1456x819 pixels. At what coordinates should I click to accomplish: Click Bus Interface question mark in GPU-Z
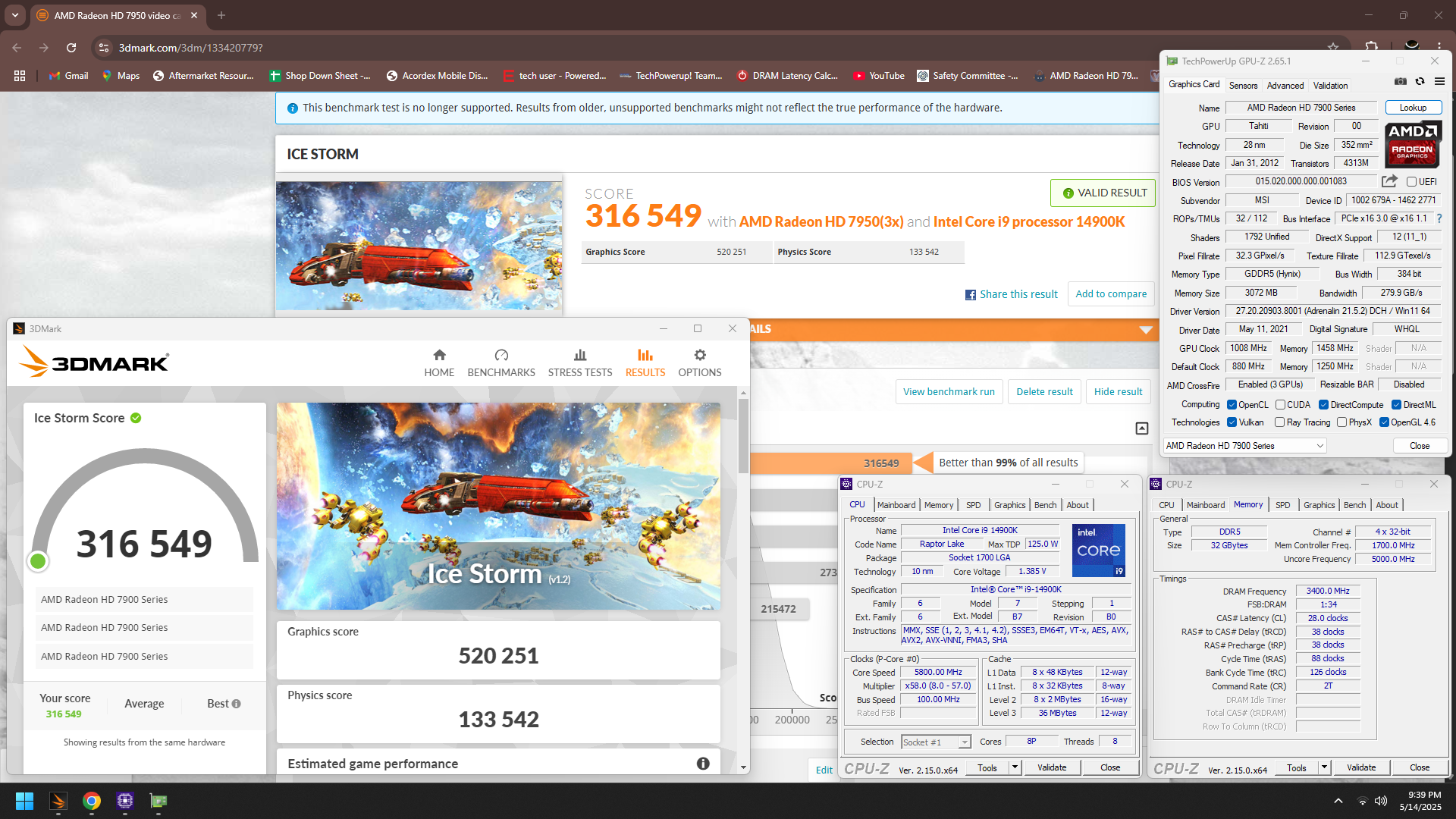(1439, 218)
